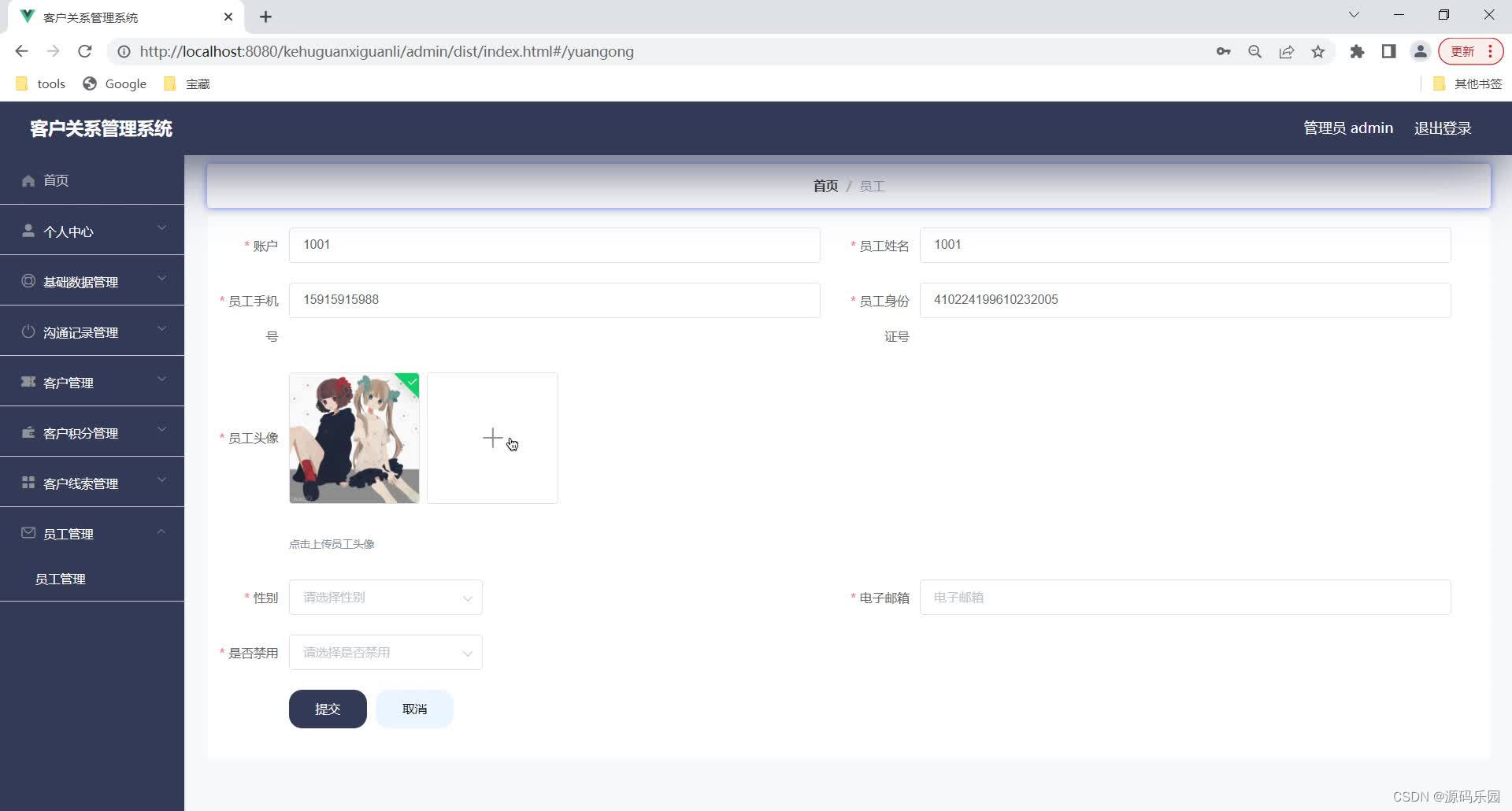Screen dimensions: 1512x811
Task: Select the 首页 home icon in sidebar
Action: pos(28,180)
